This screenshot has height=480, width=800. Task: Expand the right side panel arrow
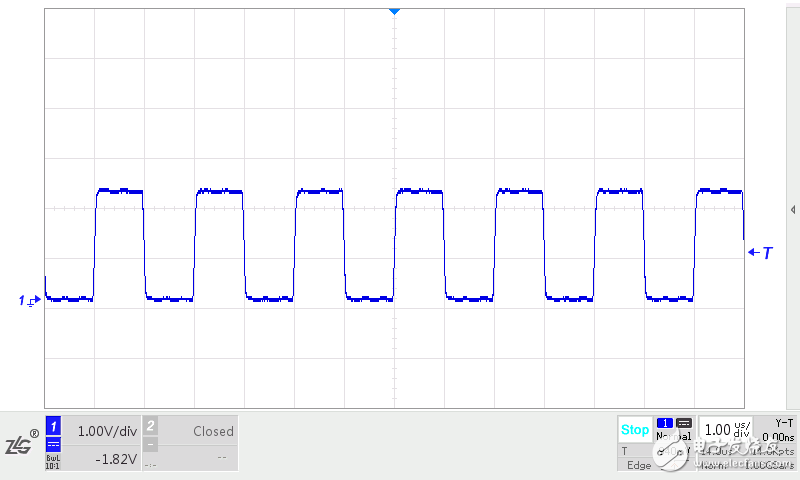(x=792, y=209)
